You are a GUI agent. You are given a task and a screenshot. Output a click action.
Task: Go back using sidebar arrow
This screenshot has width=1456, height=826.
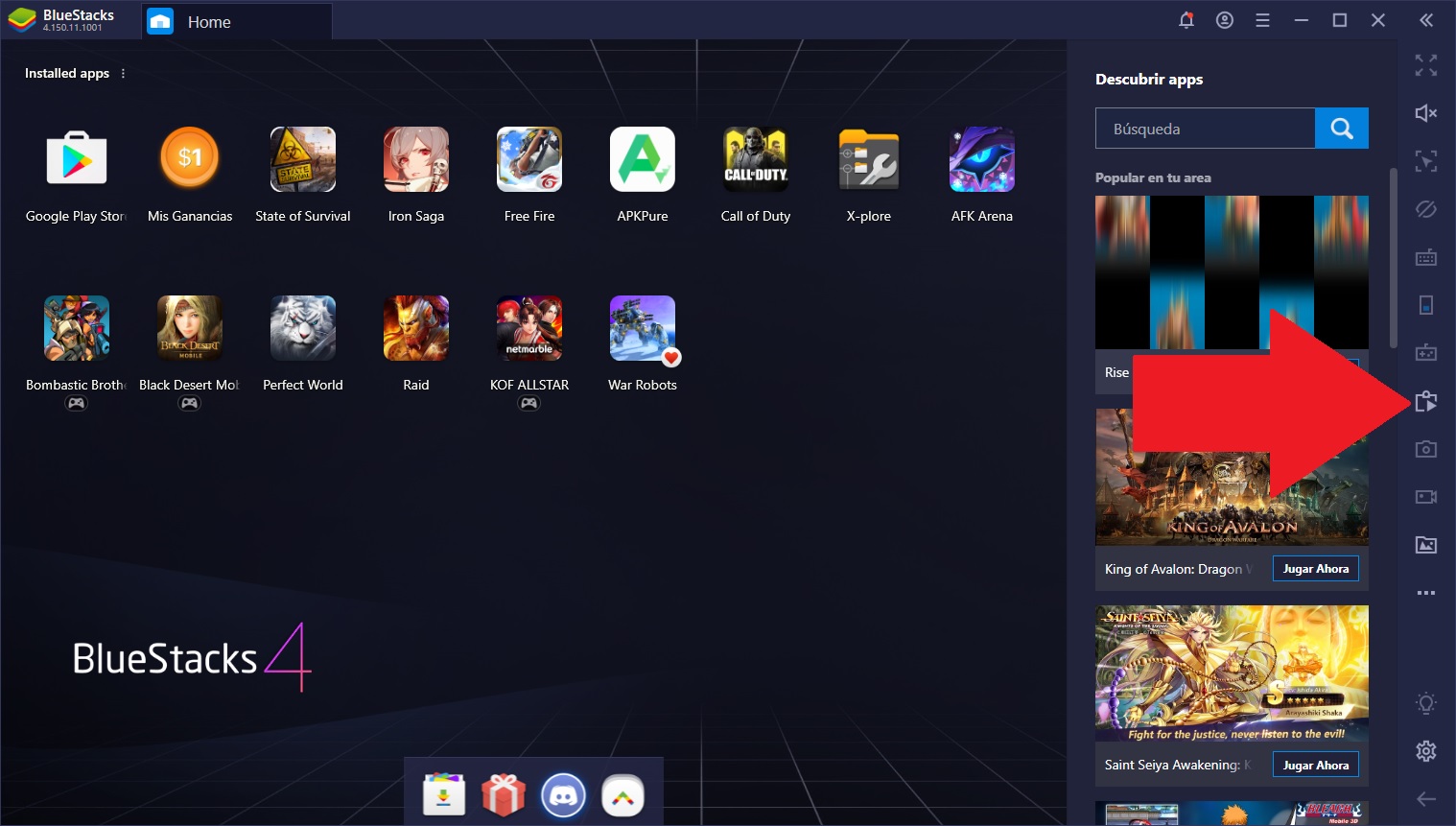[1426, 798]
